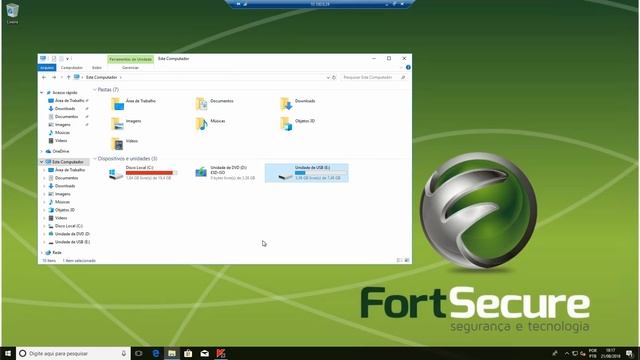Click the microphone icon in taskbar search

click(124, 353)
